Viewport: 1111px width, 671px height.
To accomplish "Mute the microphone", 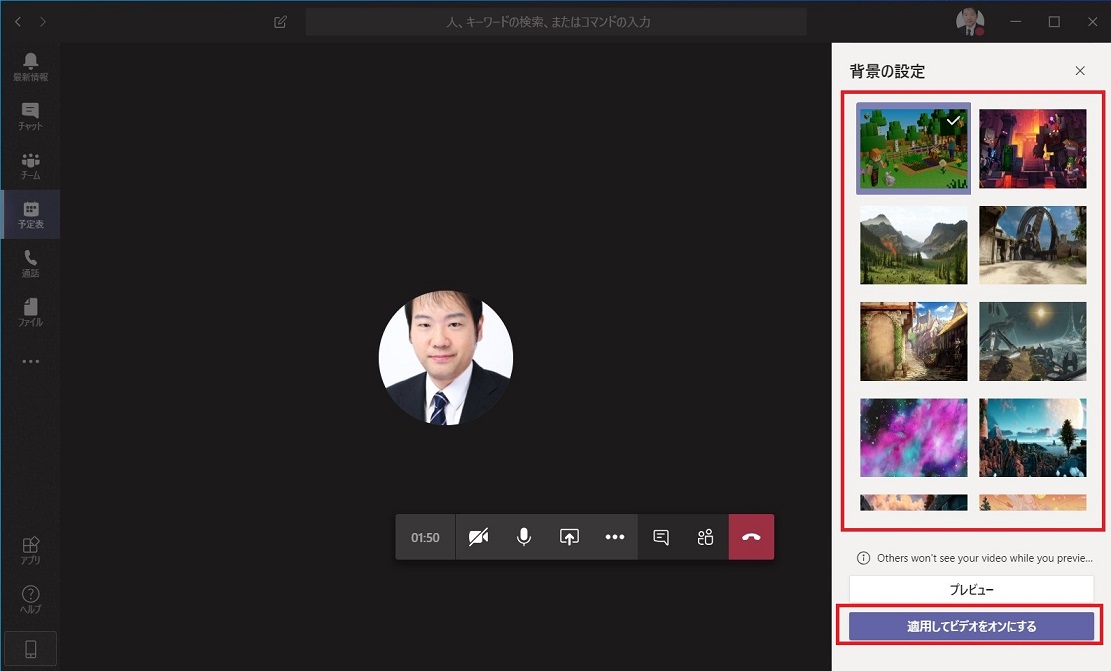I will [523, 536].
